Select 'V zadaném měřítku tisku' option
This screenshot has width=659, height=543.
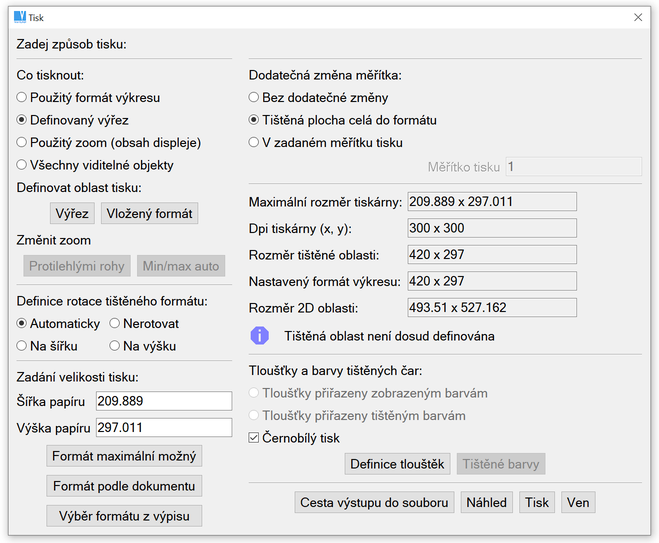click(x=254, y=142)
